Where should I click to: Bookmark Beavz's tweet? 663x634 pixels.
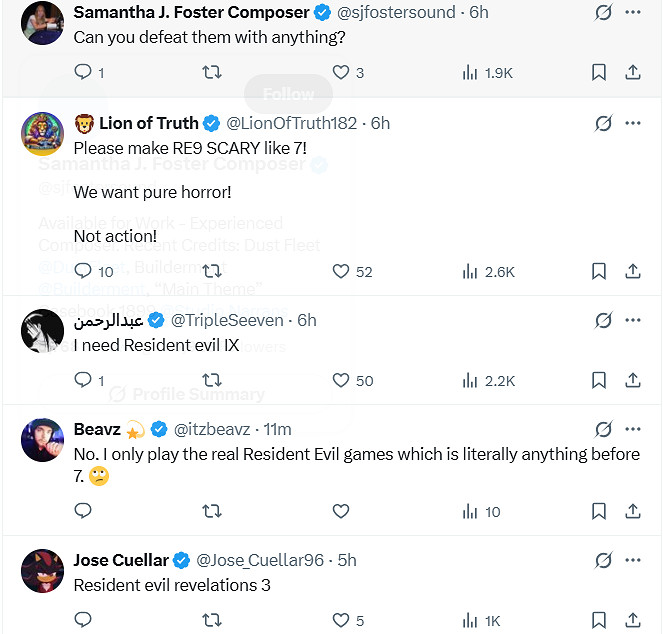[x=598, y=511]
